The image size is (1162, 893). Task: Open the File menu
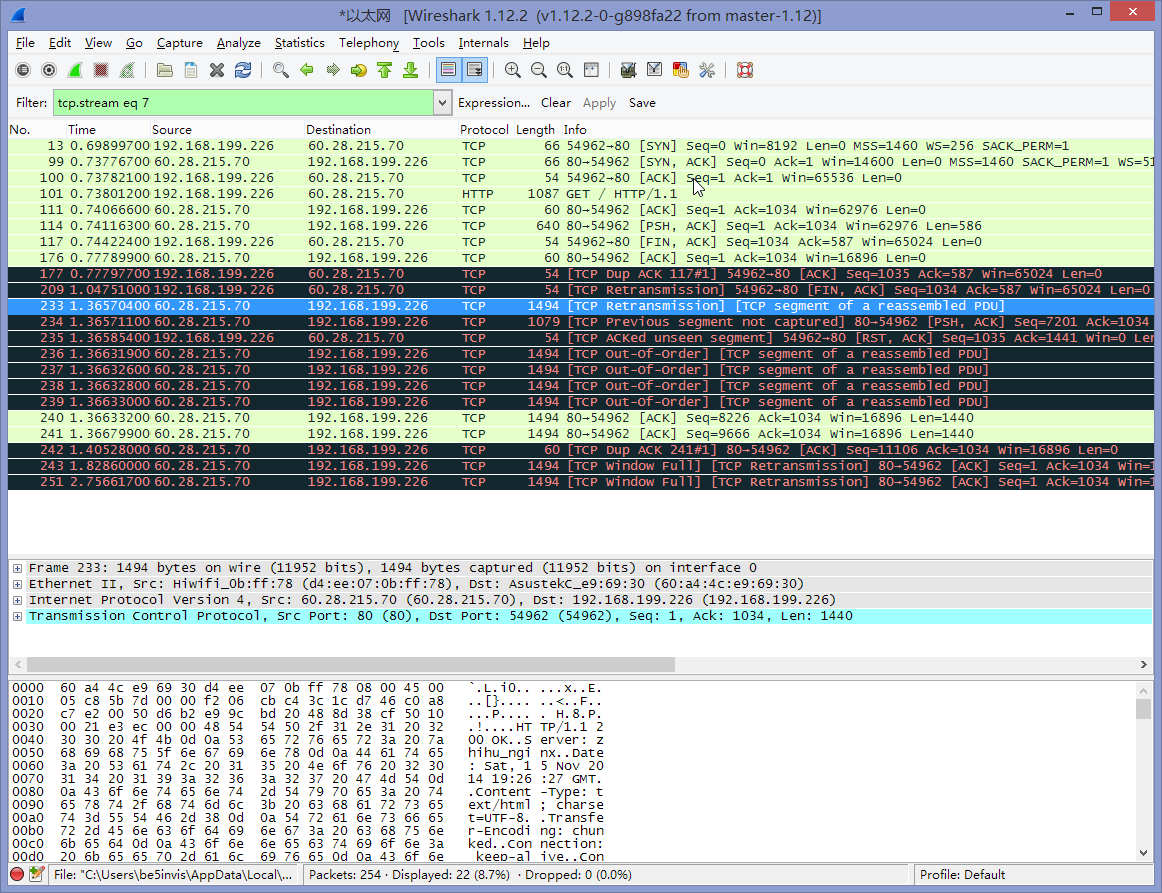coord(25,43)
